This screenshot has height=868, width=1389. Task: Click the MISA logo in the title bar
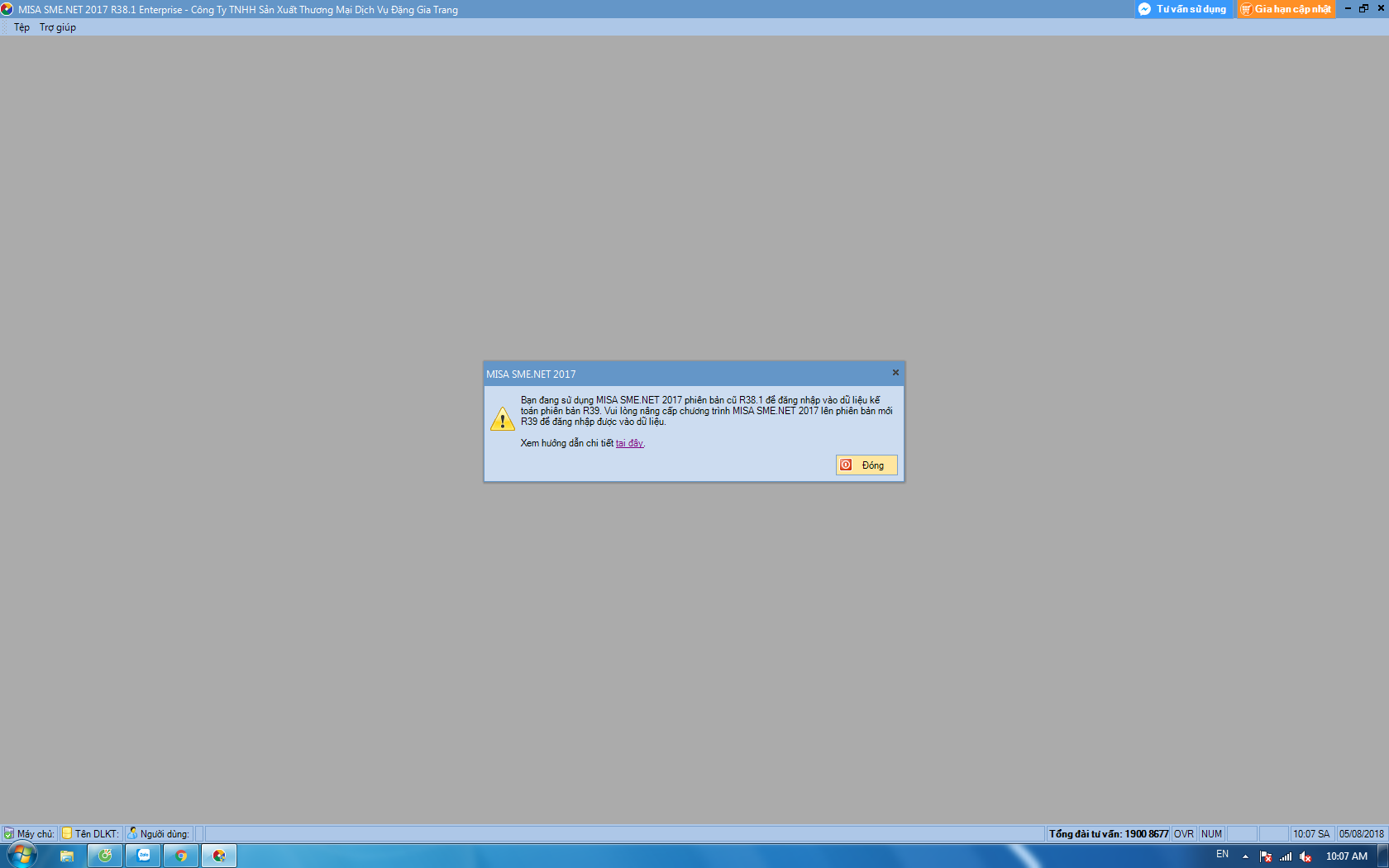coord(7,9)
